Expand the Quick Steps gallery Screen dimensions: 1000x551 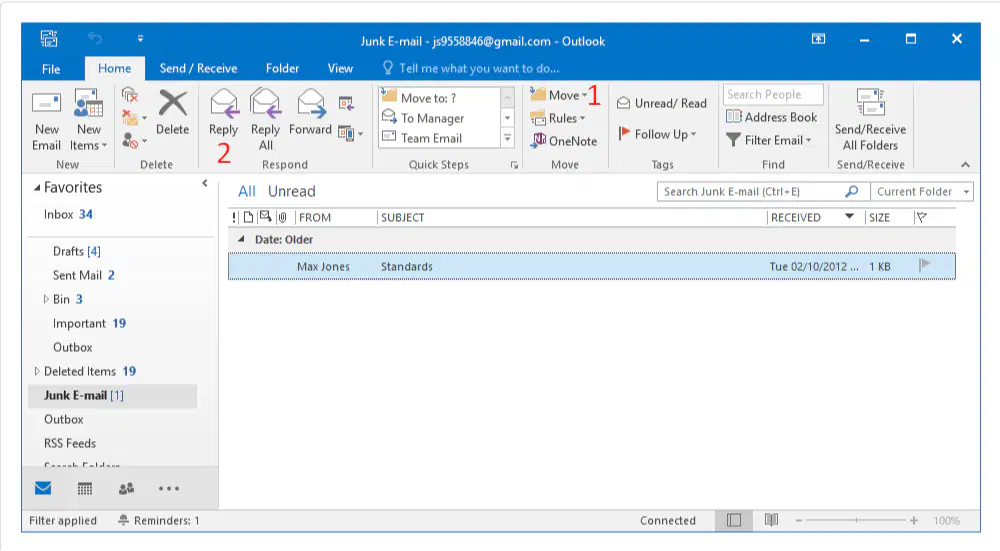[508, 138]
